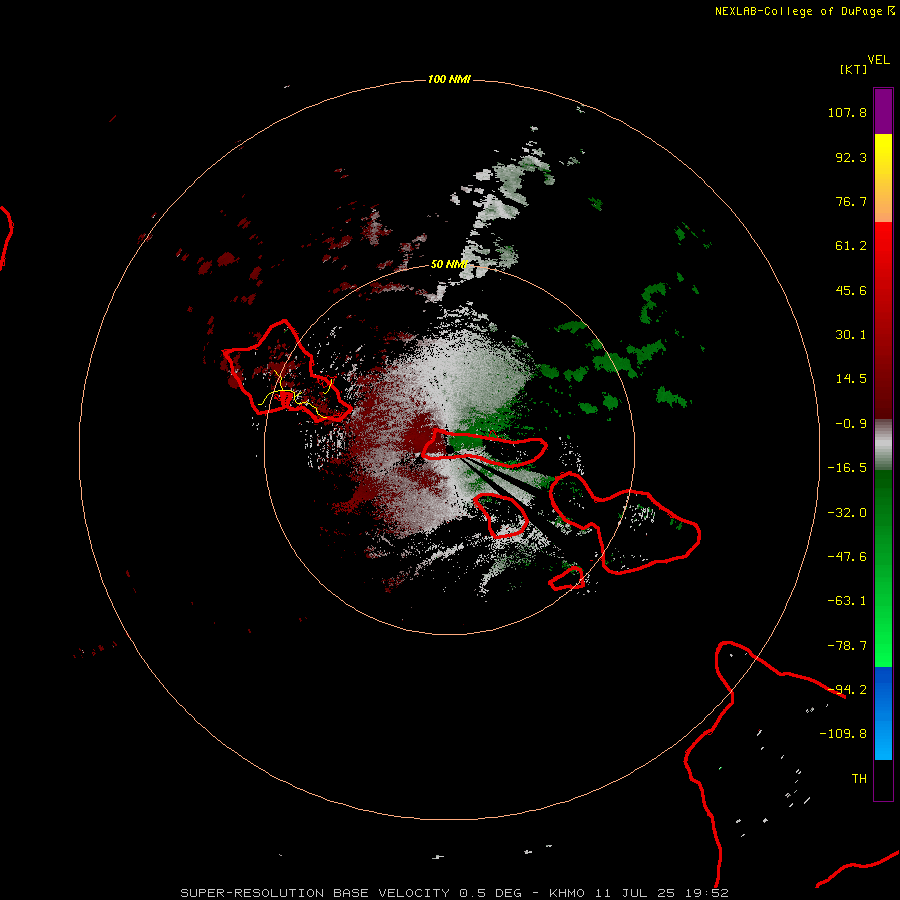Click the TH legend label

(x=859, y=779)
